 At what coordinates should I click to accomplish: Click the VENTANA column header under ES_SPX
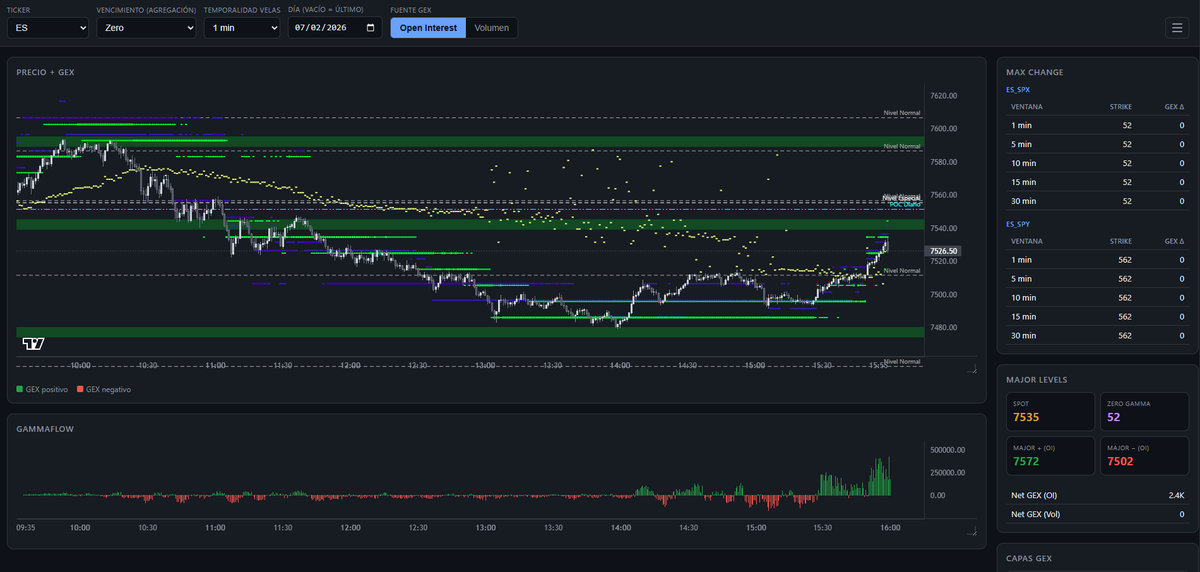click(x=1027, y=106)
